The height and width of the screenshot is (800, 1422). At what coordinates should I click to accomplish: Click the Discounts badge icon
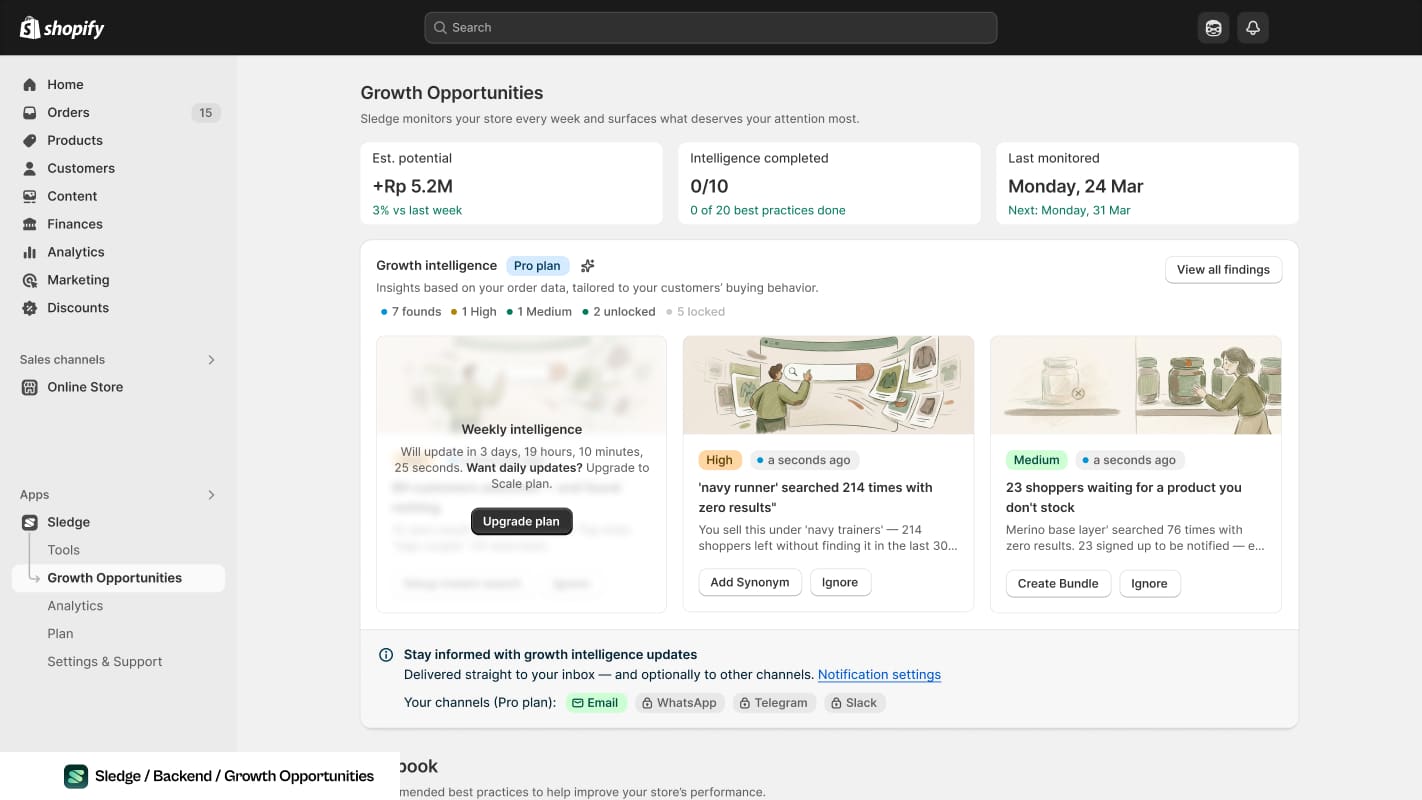coord(30,309)
